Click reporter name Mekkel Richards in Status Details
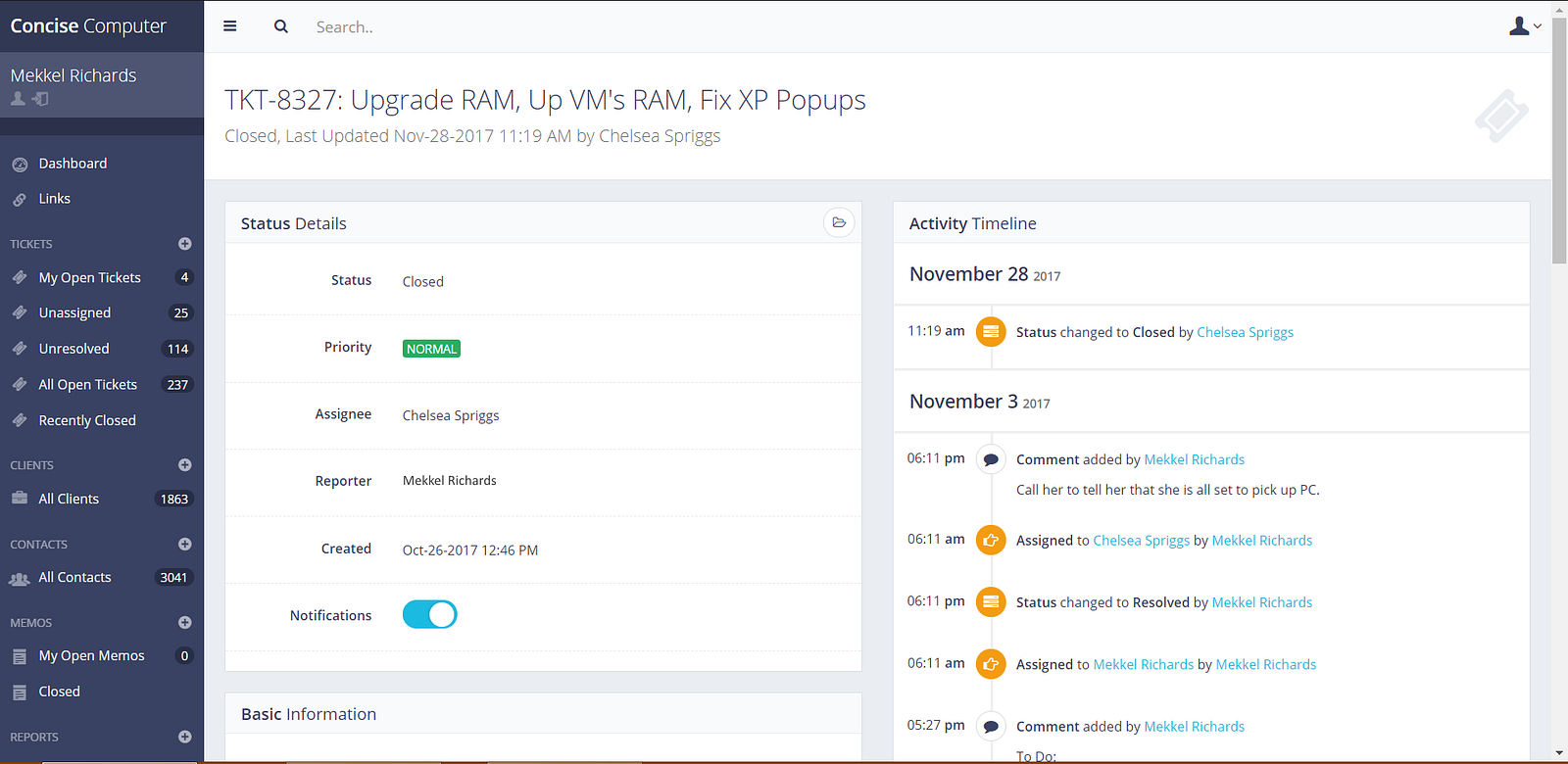 pos(450,481)
